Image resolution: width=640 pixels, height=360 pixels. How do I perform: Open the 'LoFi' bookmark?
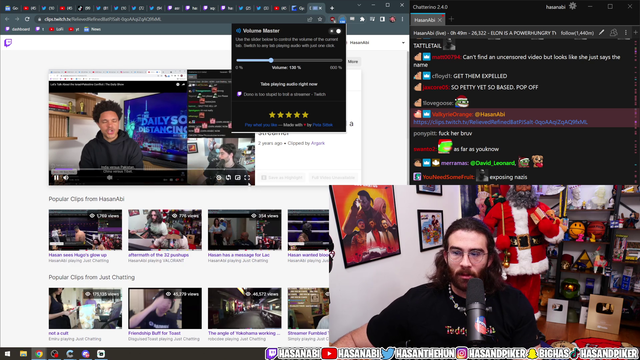tap(56, 29)
